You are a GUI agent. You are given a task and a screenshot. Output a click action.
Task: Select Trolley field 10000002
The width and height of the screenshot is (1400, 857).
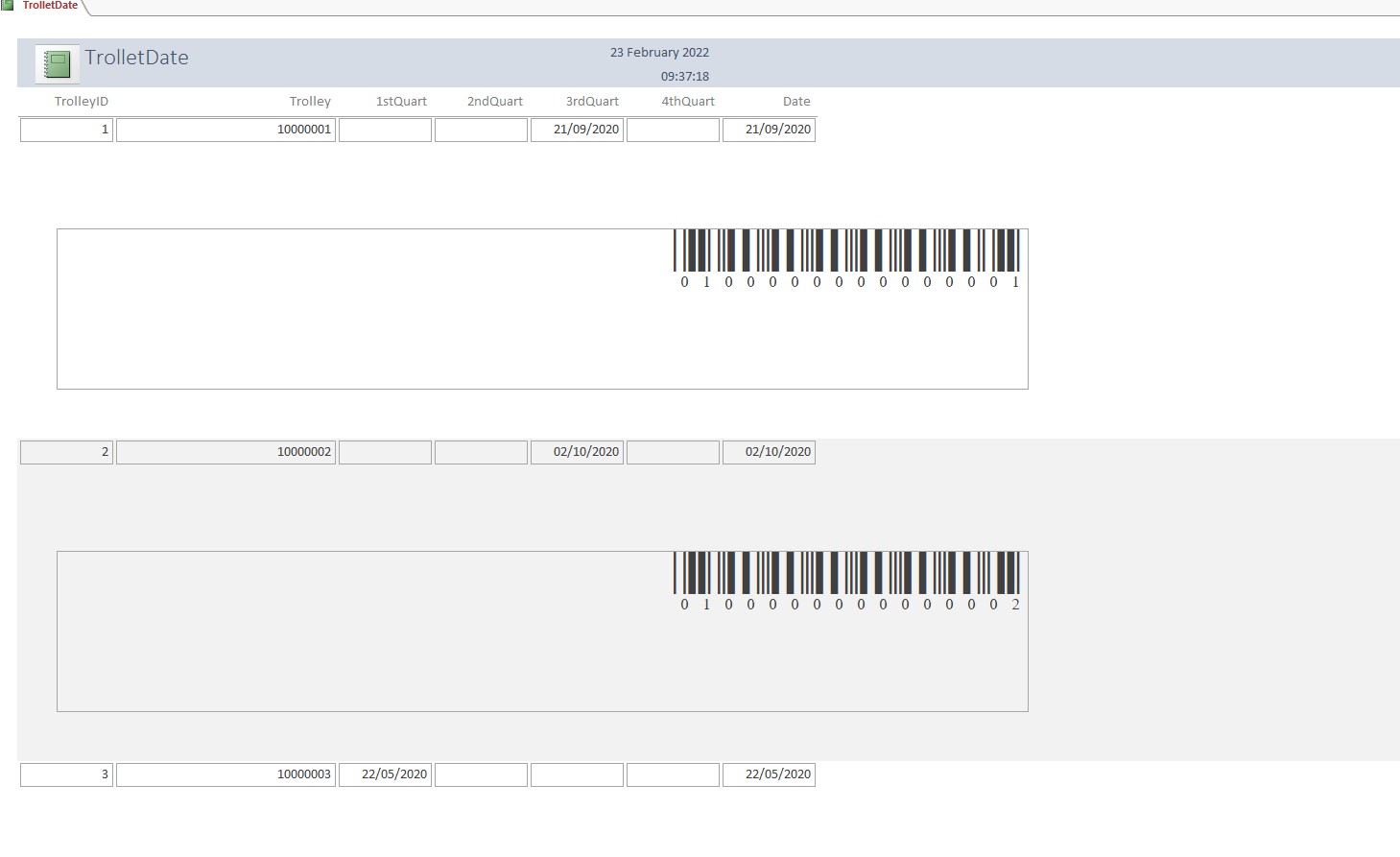pos(225,452)
